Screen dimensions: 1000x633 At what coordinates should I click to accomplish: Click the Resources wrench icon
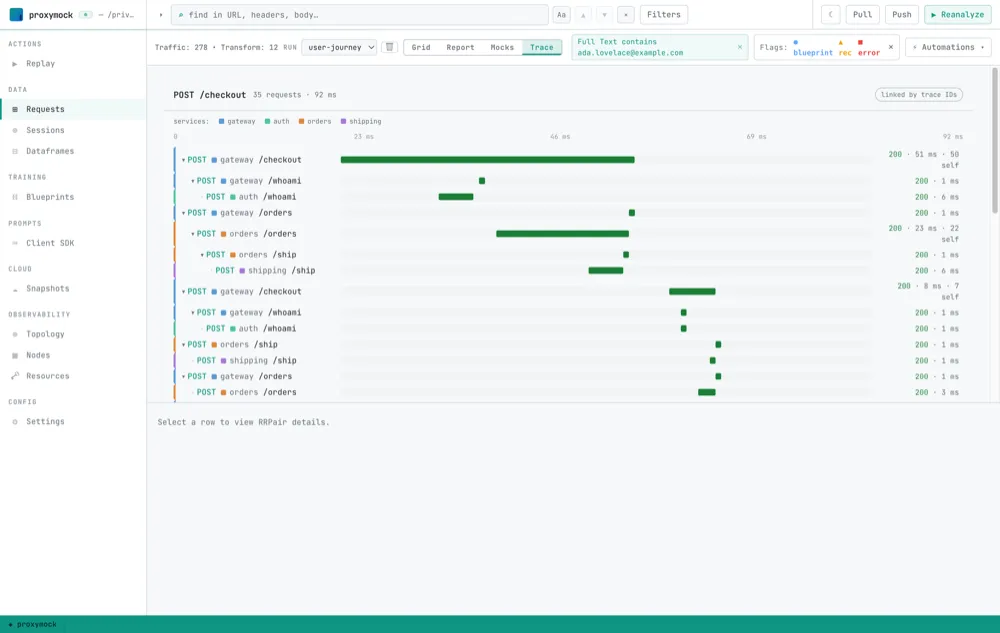(15, 376)
